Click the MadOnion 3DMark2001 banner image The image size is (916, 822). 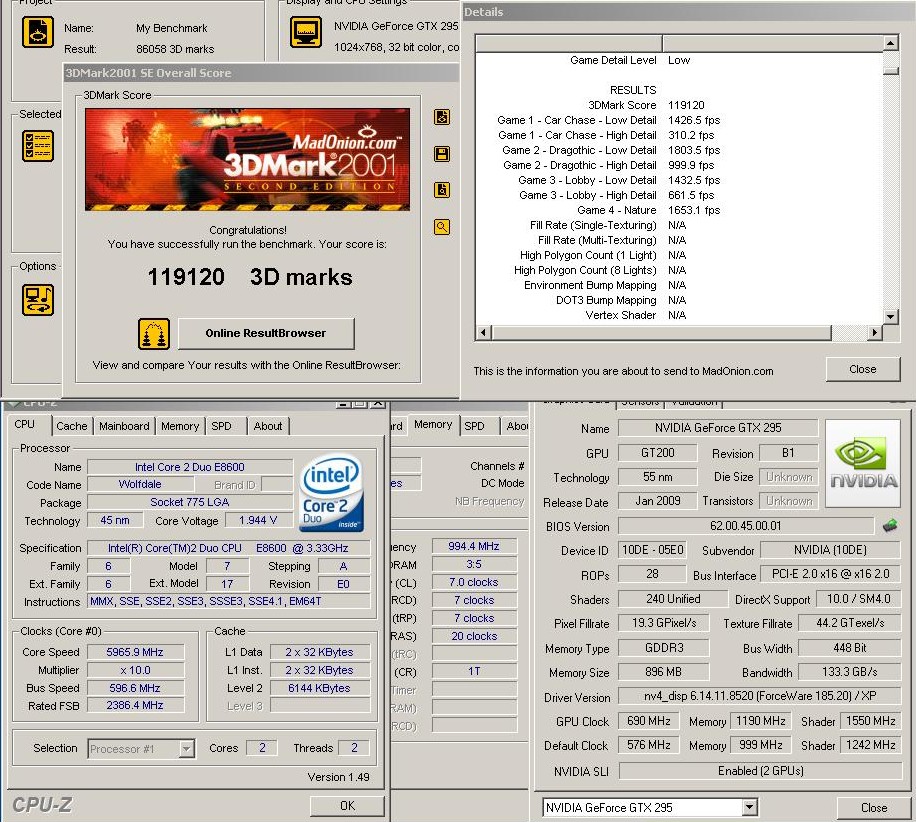click(248, 159)
